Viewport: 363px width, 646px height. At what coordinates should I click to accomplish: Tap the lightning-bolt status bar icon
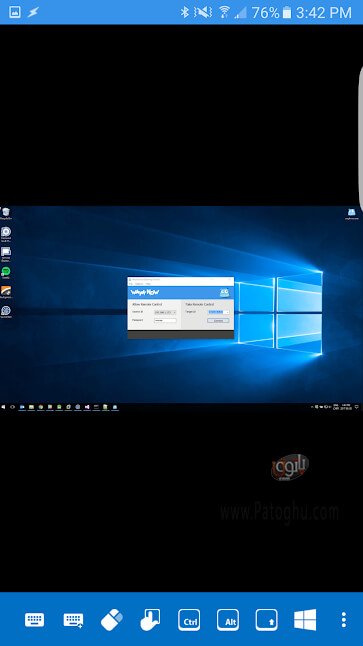pyautogui.click(x=33, y=12)
